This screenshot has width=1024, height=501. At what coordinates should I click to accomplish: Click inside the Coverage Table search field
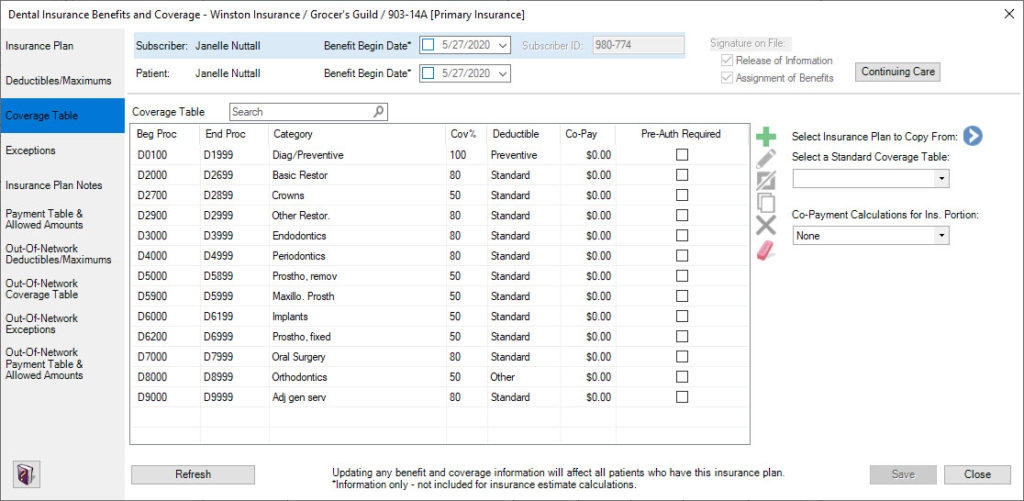[300, 112]
